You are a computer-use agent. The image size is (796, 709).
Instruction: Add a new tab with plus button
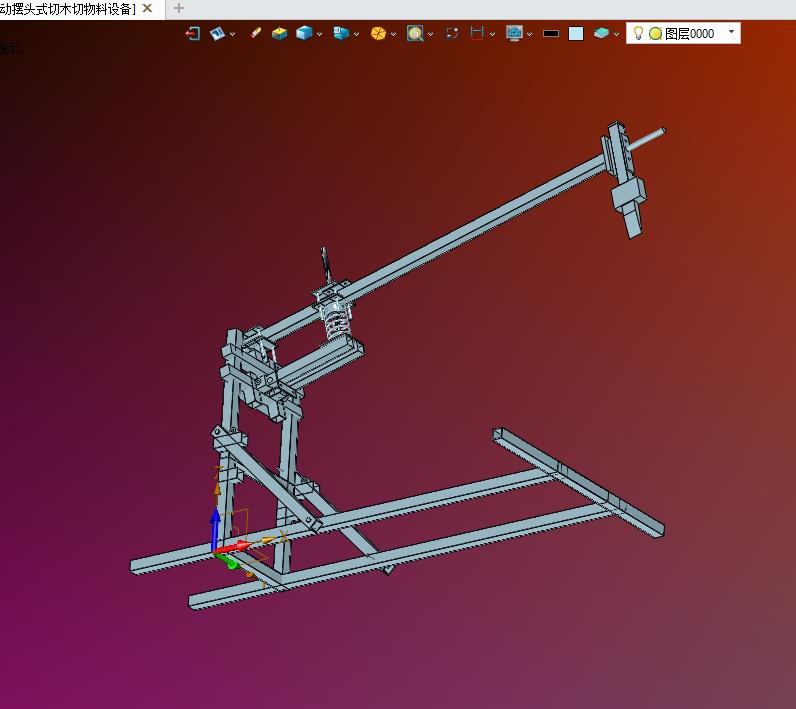pos(178,8)
